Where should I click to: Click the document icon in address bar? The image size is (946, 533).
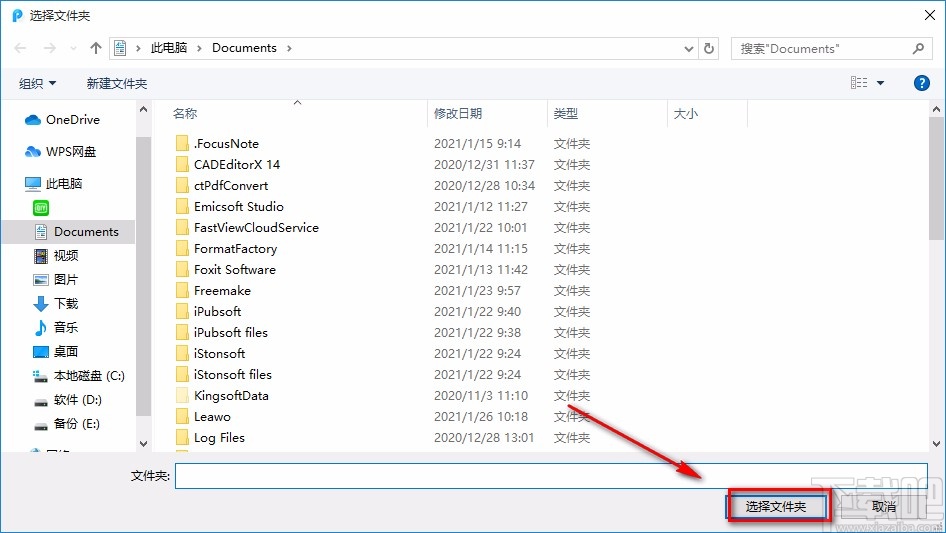pyautogui.click(x=120, y=48)
